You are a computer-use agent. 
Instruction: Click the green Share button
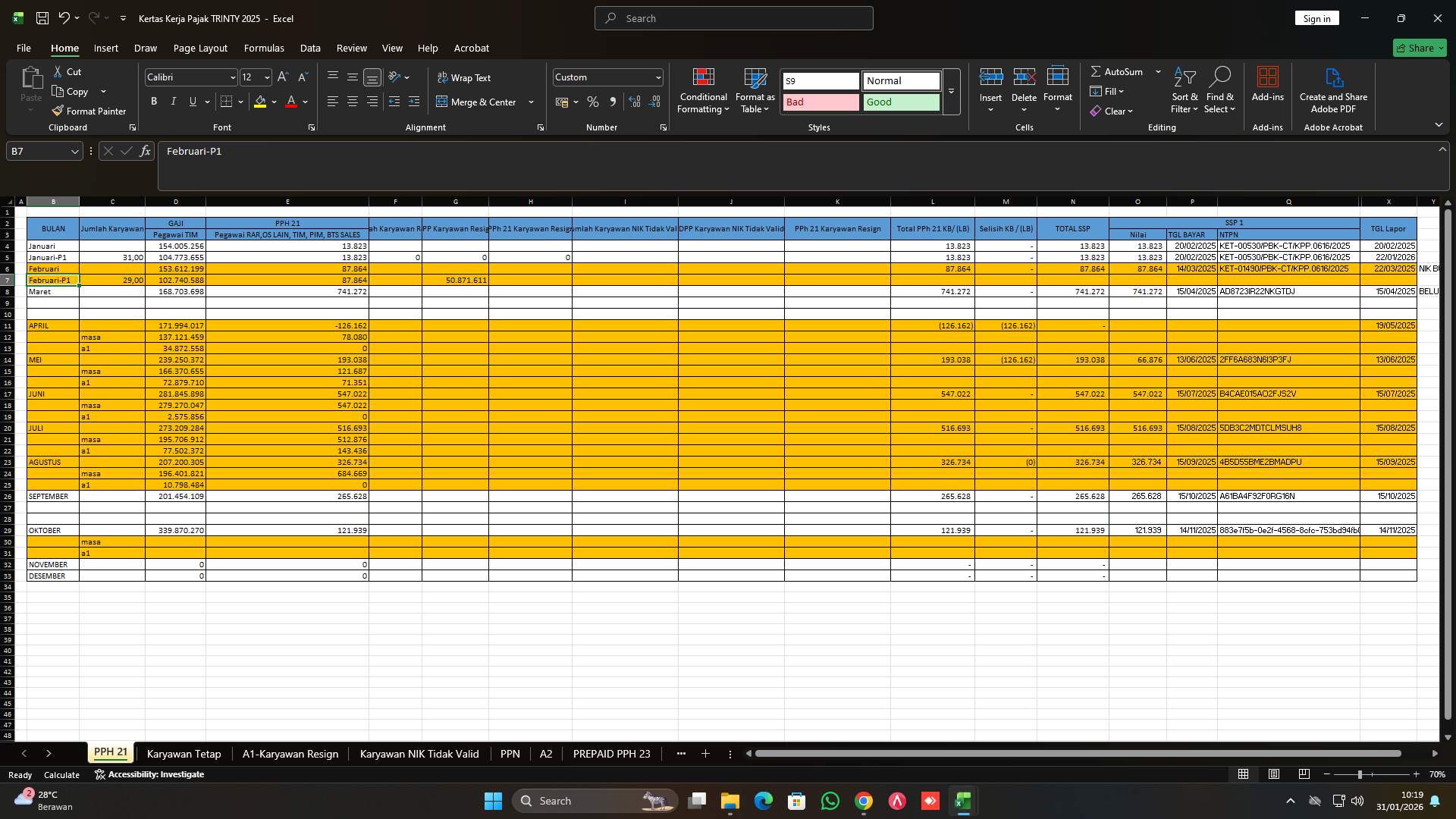pyautogui.click(x=1419, y=47)
